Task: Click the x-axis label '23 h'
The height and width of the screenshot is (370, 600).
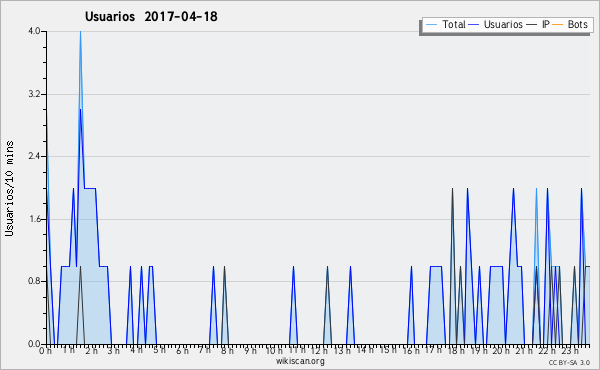Action: click(x=570, y=351)
